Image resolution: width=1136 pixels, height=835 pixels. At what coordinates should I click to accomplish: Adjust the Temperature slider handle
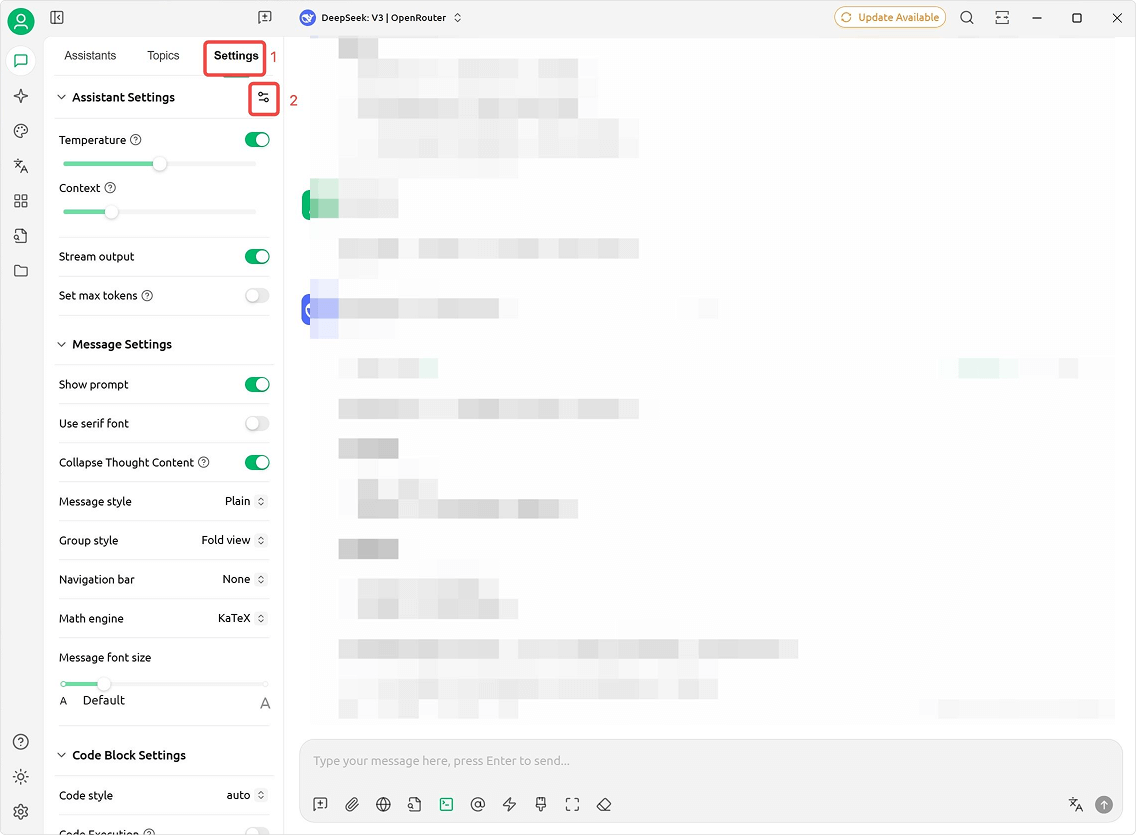(x=159, y=164)
